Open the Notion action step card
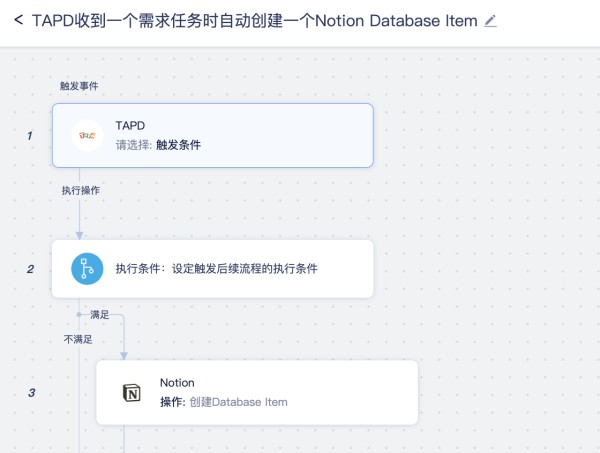Viewport: 600px width, 453px height. [x=257, y=393]
